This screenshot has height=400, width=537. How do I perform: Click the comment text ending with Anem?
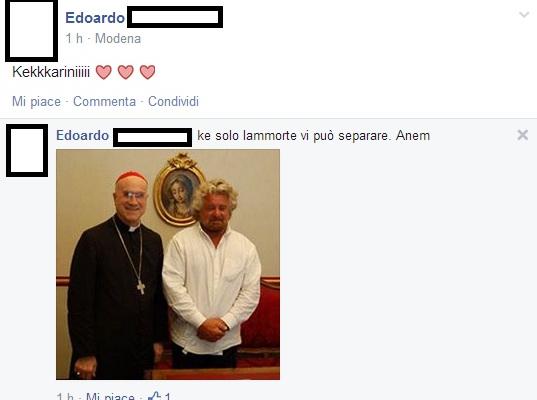[313, 136]
